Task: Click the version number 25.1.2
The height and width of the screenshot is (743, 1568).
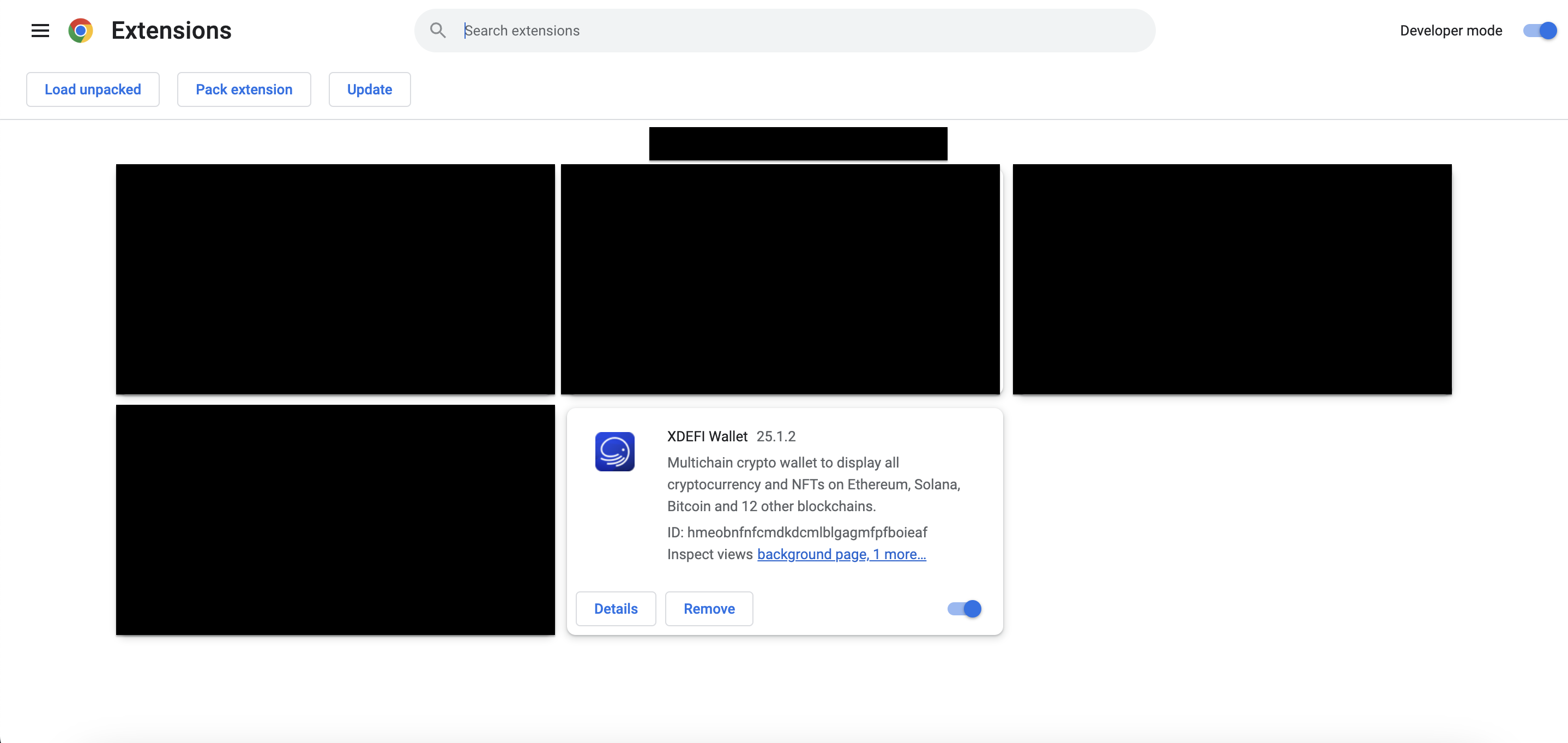Action: coord(775,436)
